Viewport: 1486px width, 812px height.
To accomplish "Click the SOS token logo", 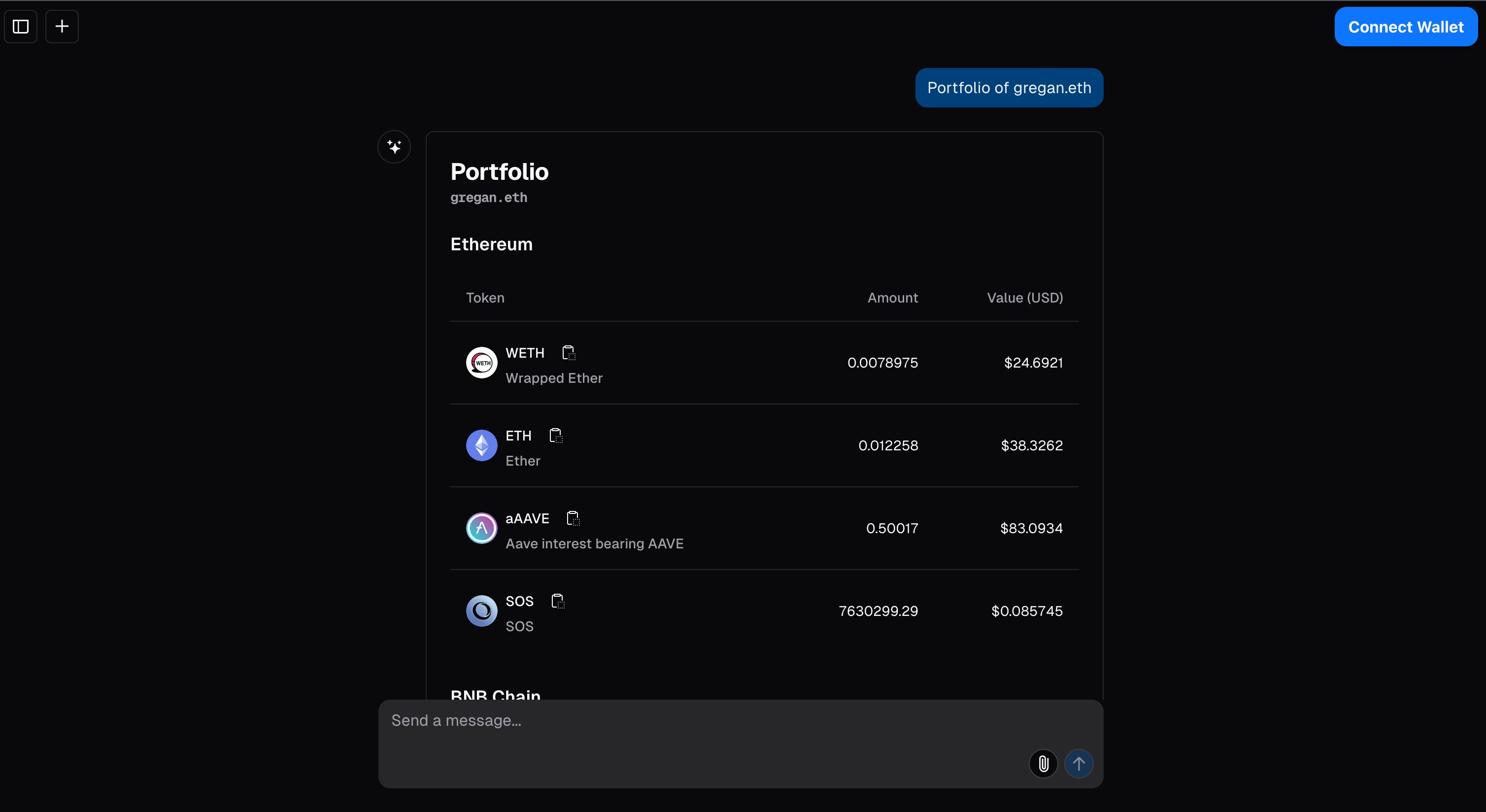I will coord(482,611).
